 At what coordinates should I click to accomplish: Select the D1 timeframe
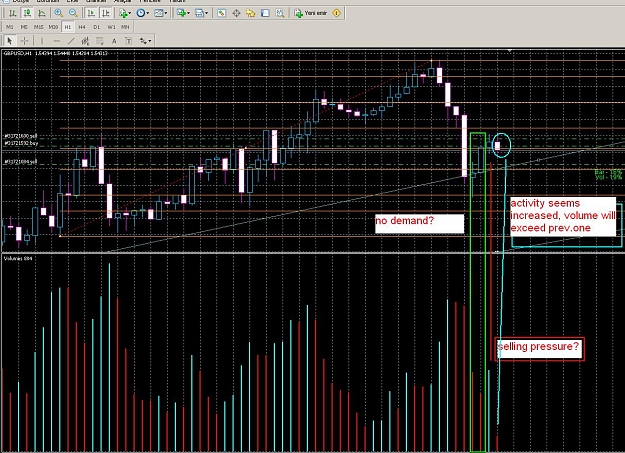[x=96, y=27]
